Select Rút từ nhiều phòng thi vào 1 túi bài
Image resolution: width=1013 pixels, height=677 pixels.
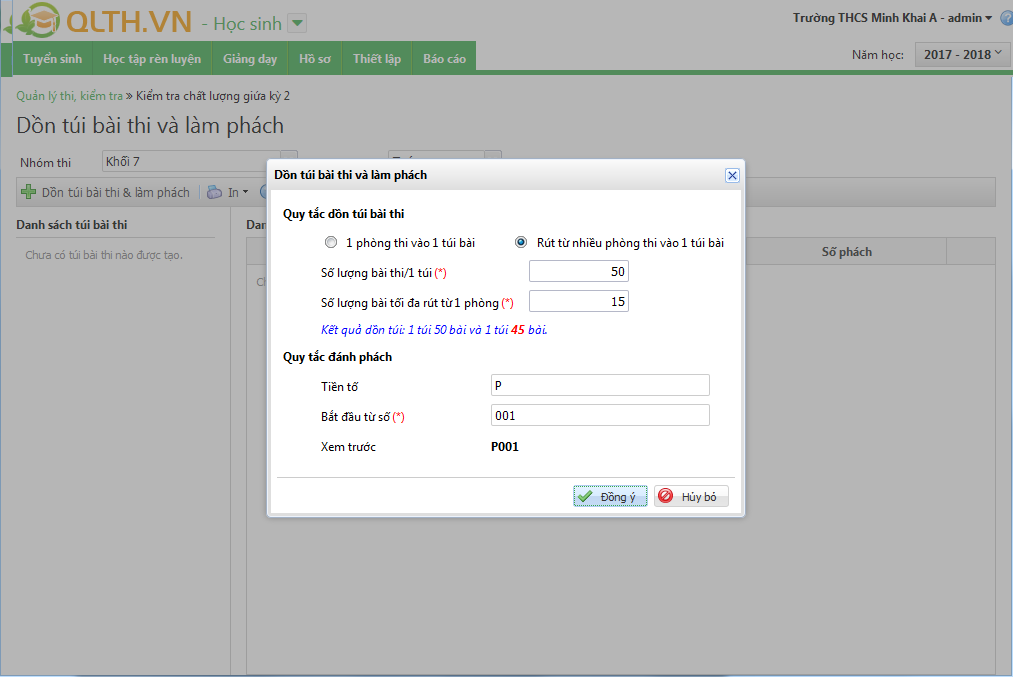(x=521, y=242)
